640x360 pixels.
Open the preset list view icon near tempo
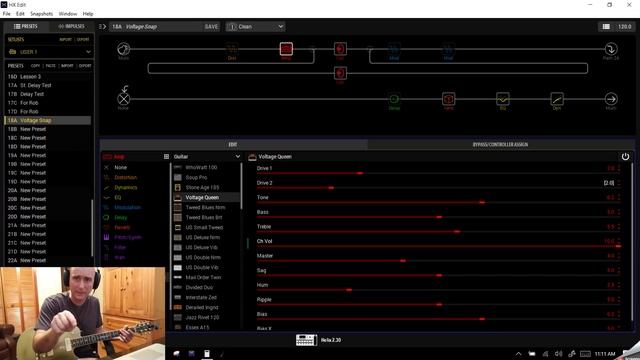tap(606, 27)
